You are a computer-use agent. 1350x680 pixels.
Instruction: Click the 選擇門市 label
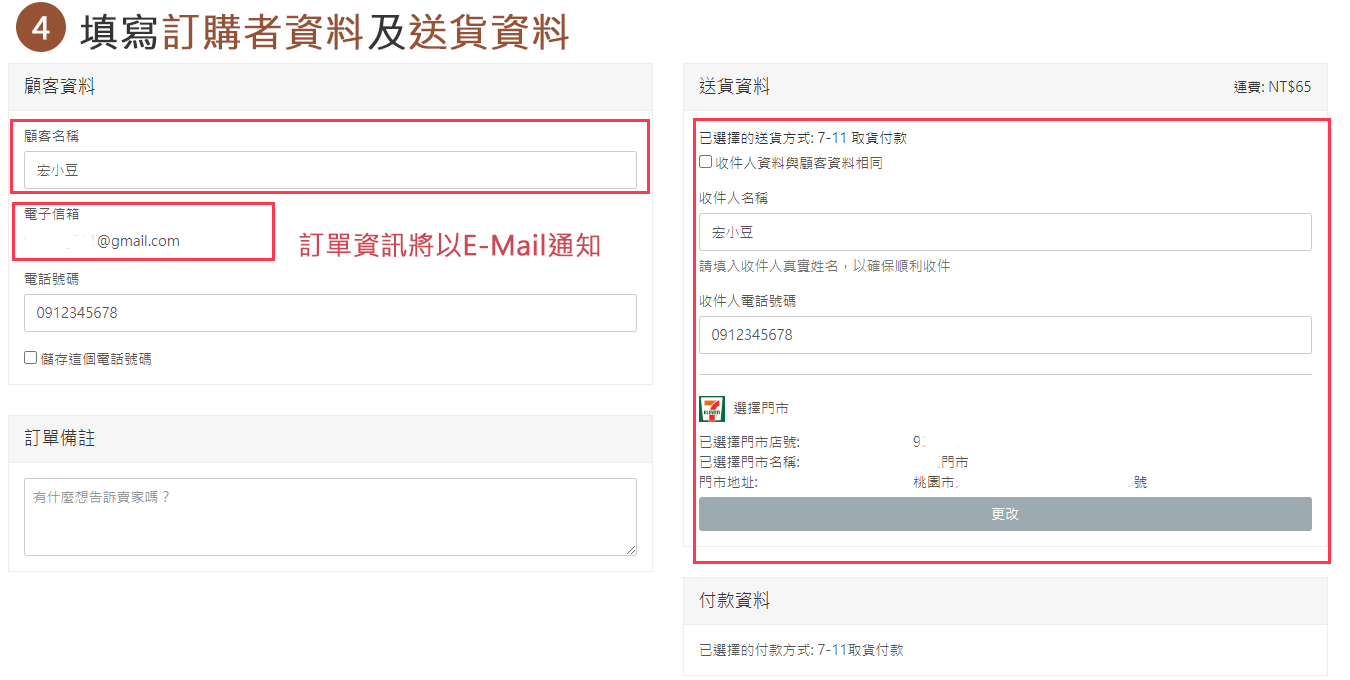click(761, 408)
